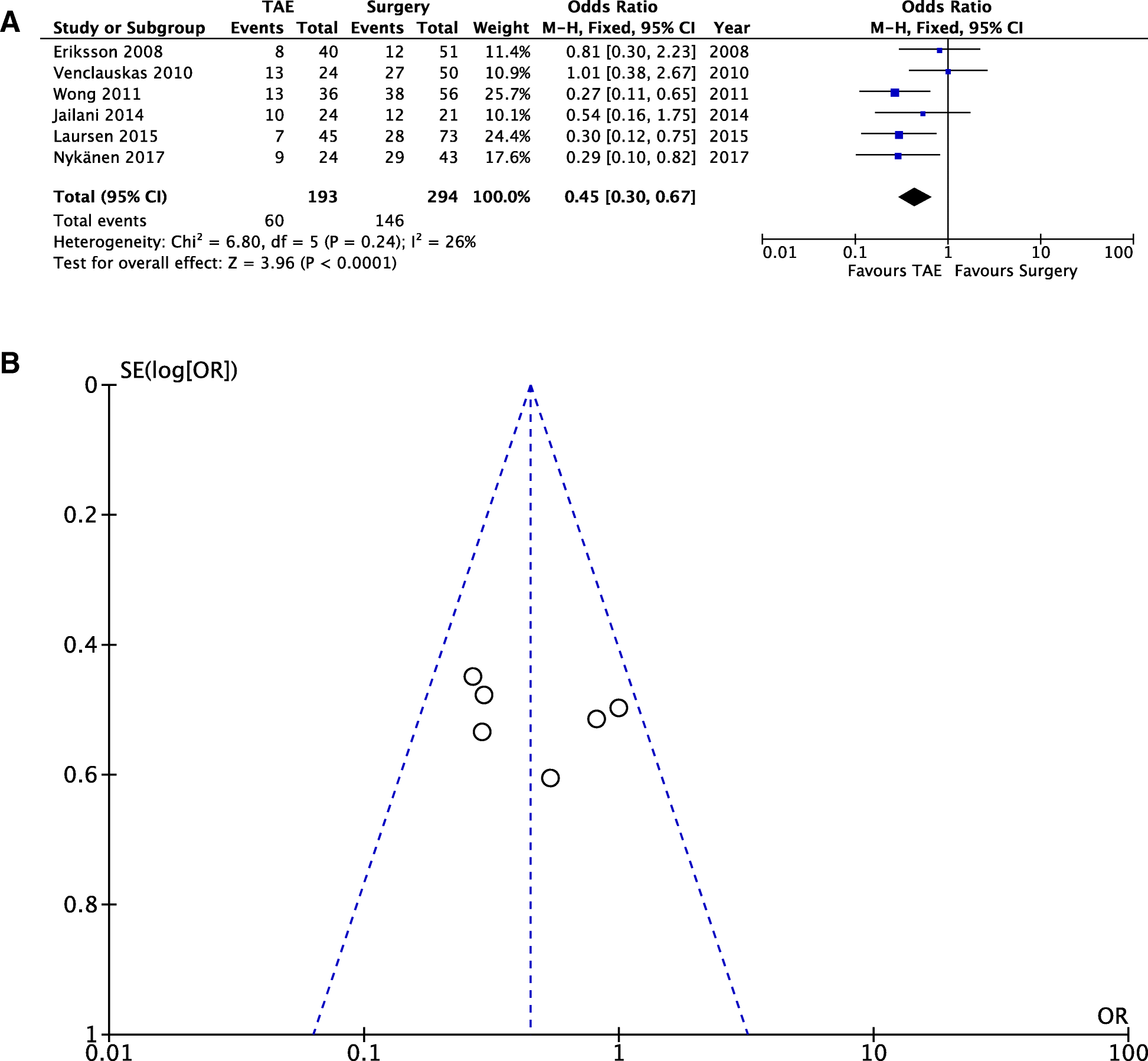
Task: Click the Wong 2011 blue square marker
Action: pyautogui.click(x=895, y=93)
